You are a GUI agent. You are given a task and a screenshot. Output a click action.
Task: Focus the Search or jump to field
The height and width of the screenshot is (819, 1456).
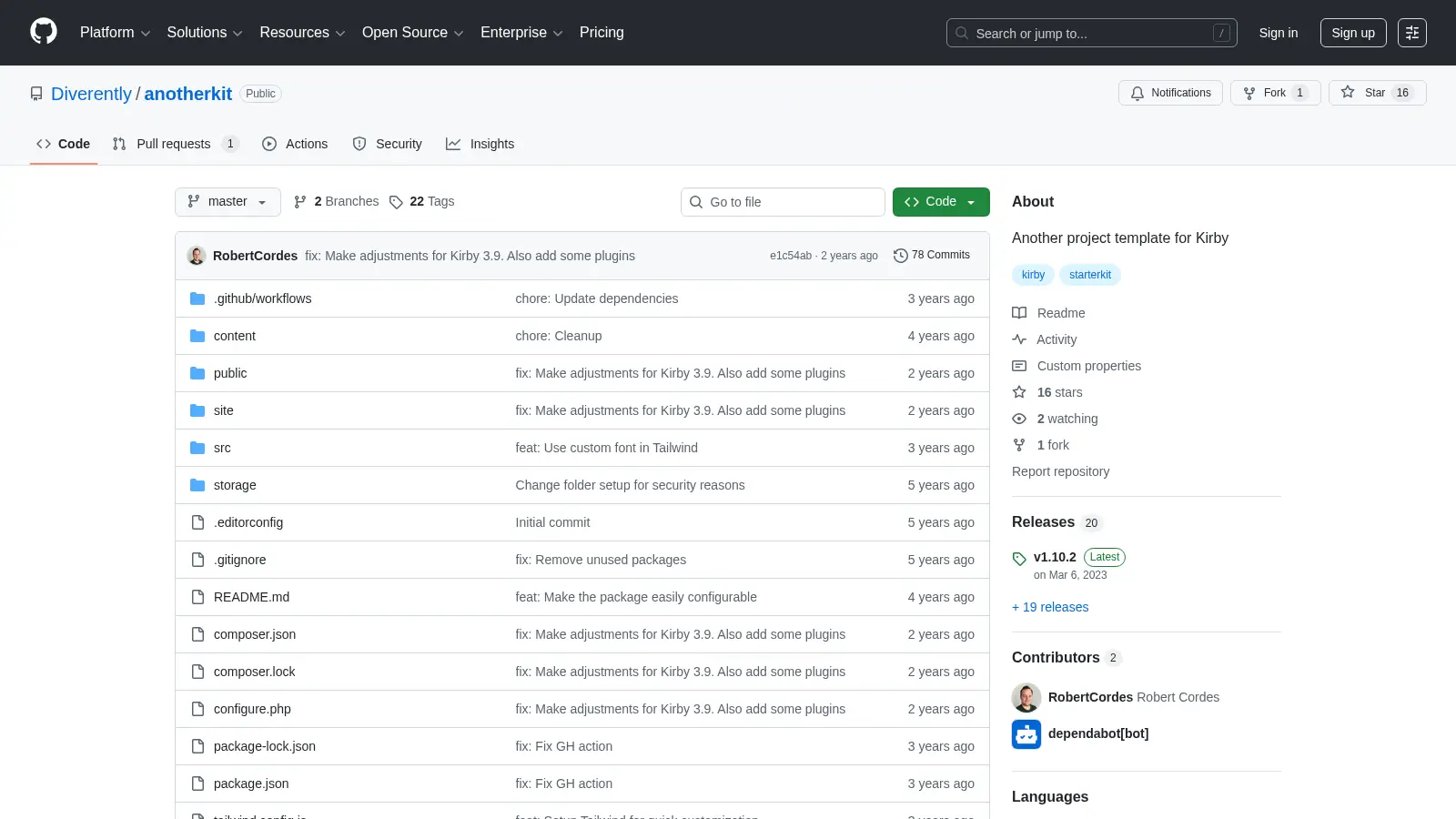pos(1092,33)
